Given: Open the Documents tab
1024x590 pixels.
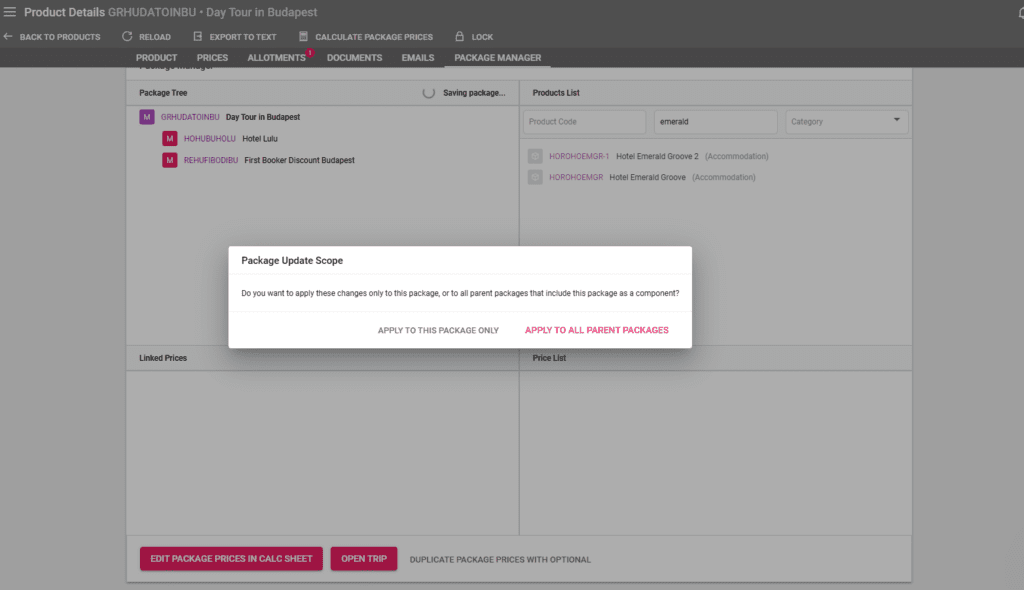Looking at the screenshot, I should [x=354, y=57].
